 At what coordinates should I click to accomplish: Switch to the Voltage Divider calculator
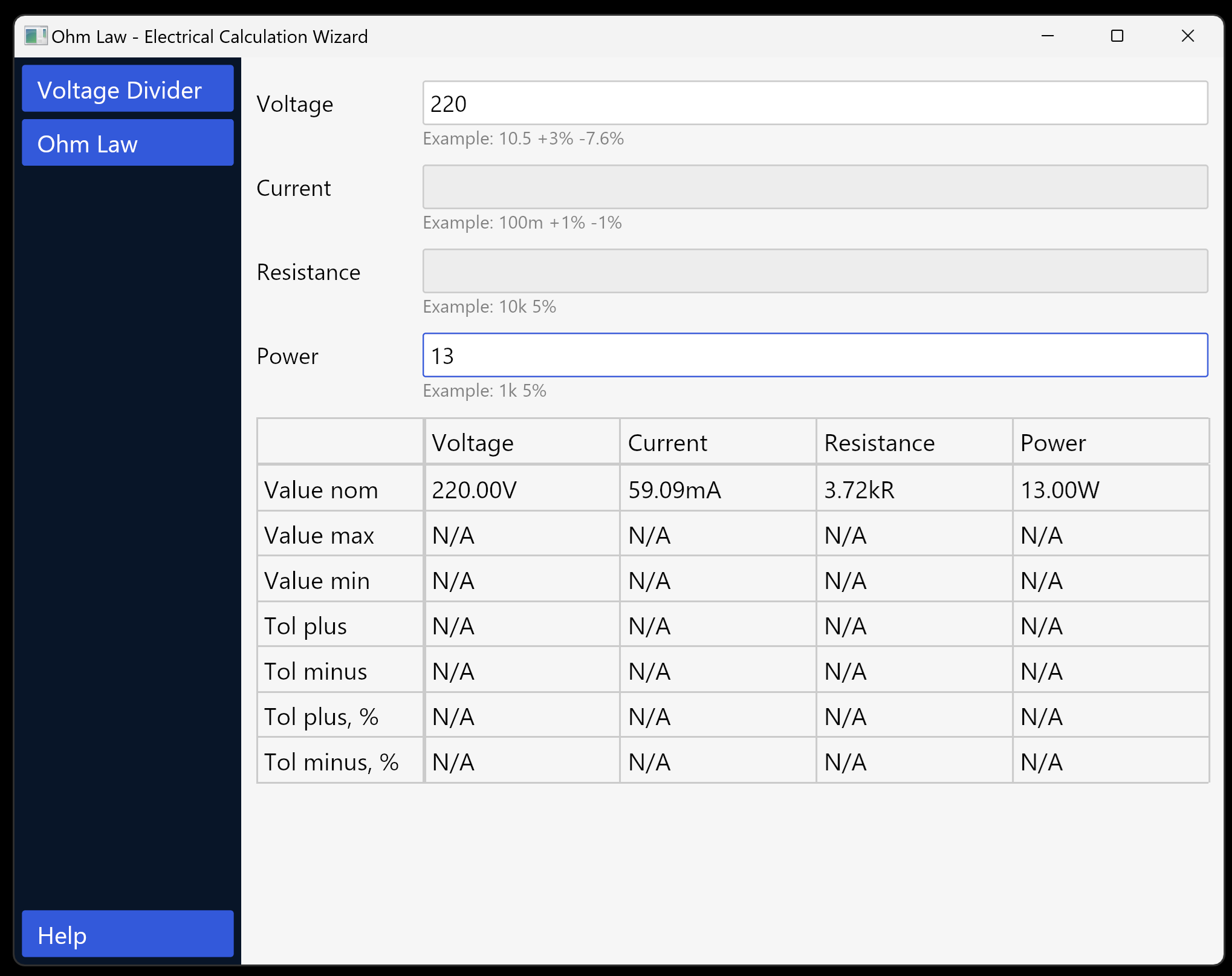pyautogui.click(x=127, y=89)
